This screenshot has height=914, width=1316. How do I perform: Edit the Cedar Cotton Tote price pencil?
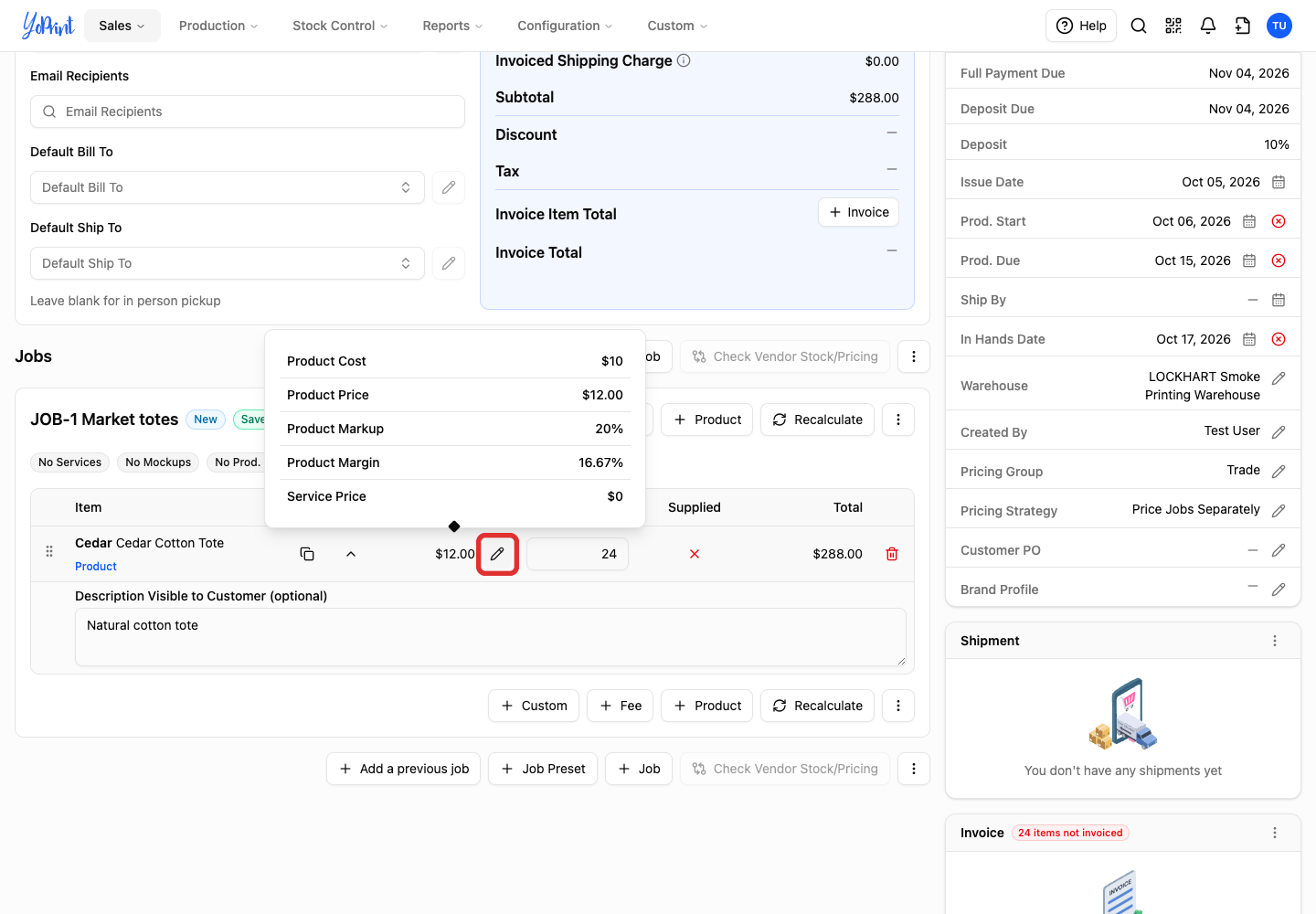497,554
